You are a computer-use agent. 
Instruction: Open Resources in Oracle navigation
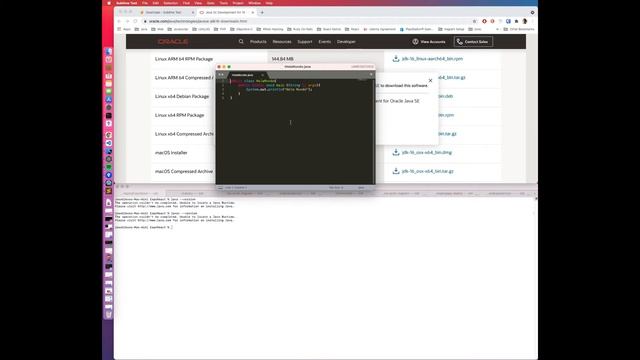(282, 42)
